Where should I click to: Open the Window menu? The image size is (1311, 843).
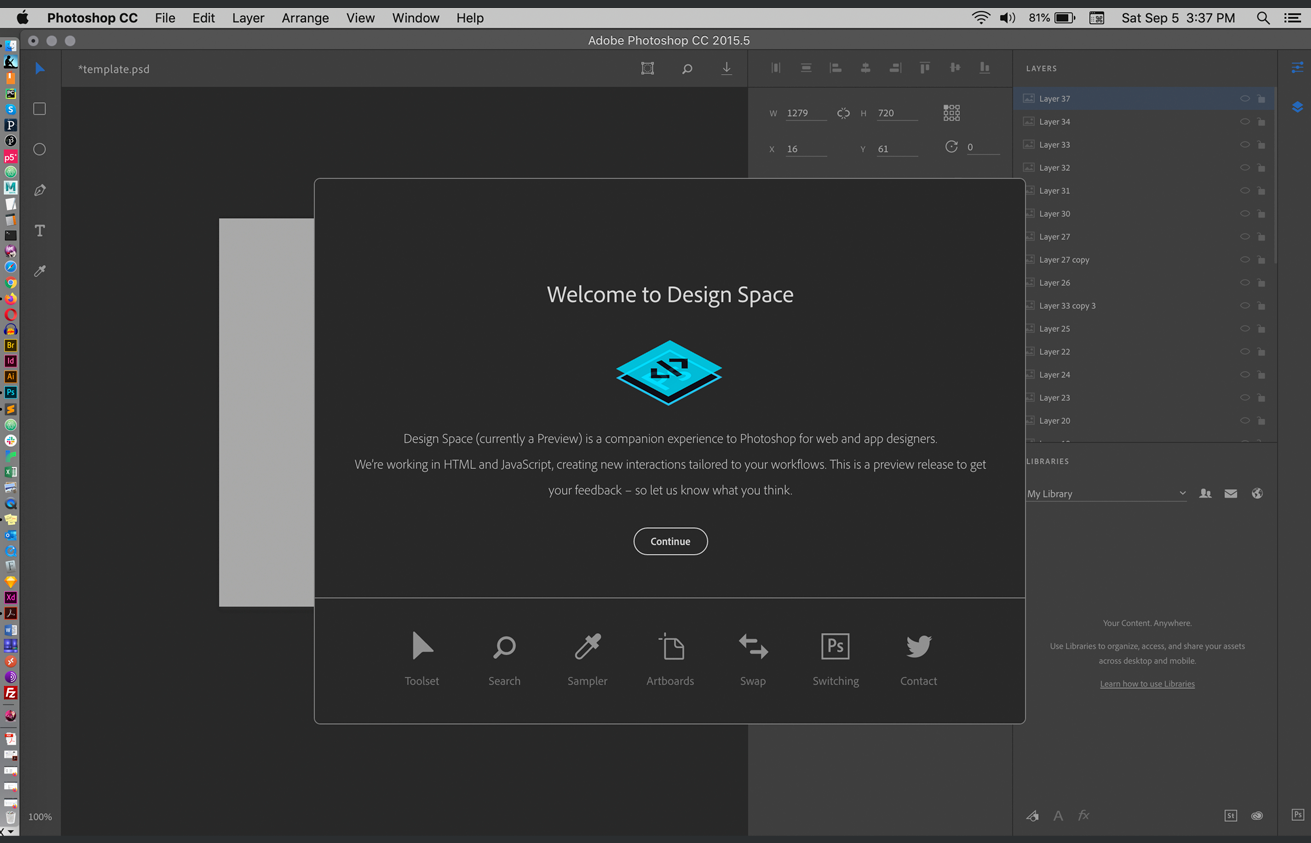coord(416,18)
